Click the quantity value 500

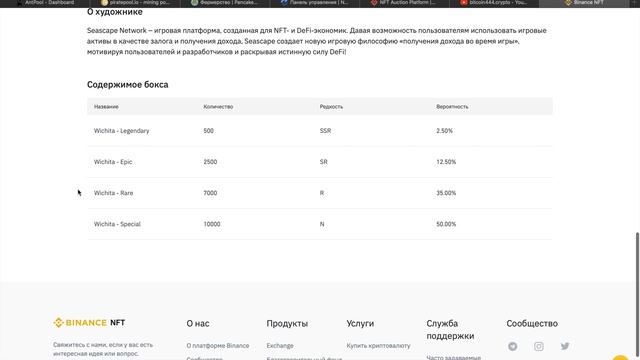[x=208, y=131]
